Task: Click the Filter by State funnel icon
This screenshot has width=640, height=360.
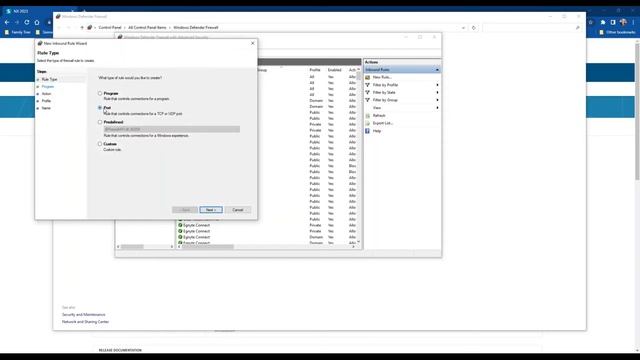Action: 367,93
